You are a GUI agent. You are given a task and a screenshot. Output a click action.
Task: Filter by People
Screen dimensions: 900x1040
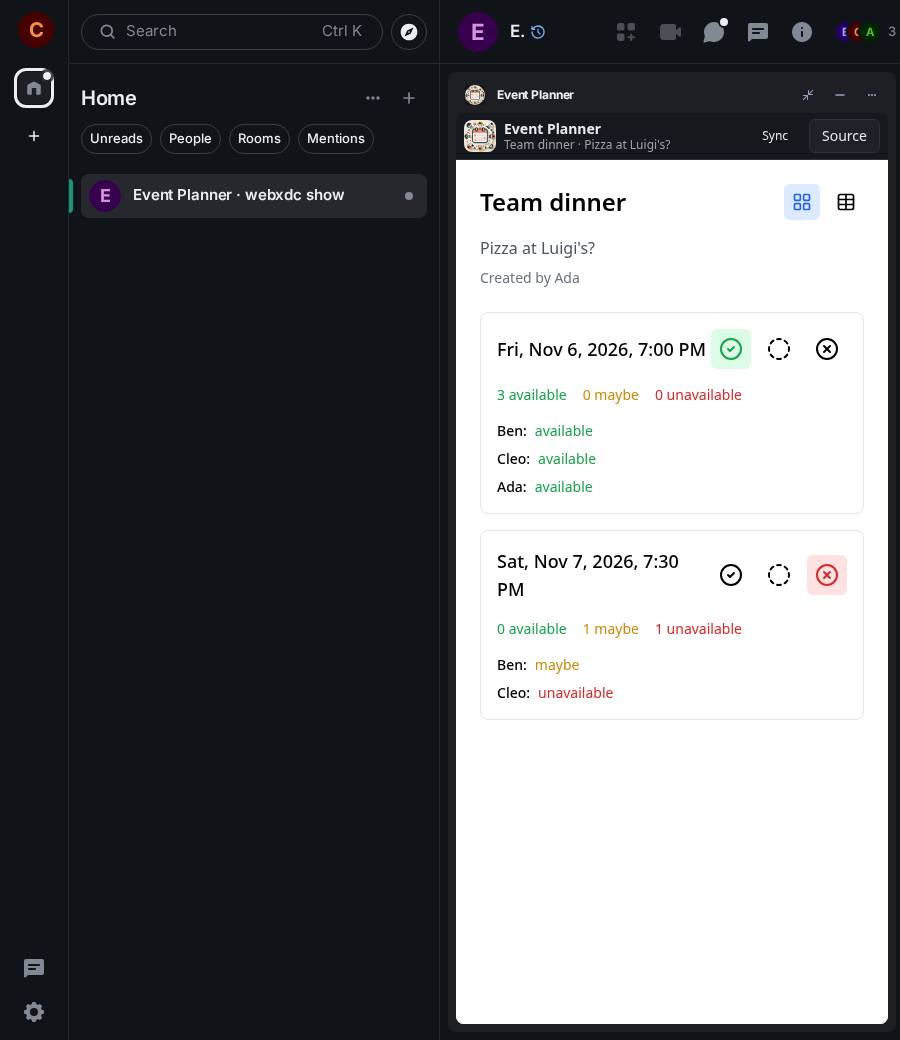coord(190,139)
